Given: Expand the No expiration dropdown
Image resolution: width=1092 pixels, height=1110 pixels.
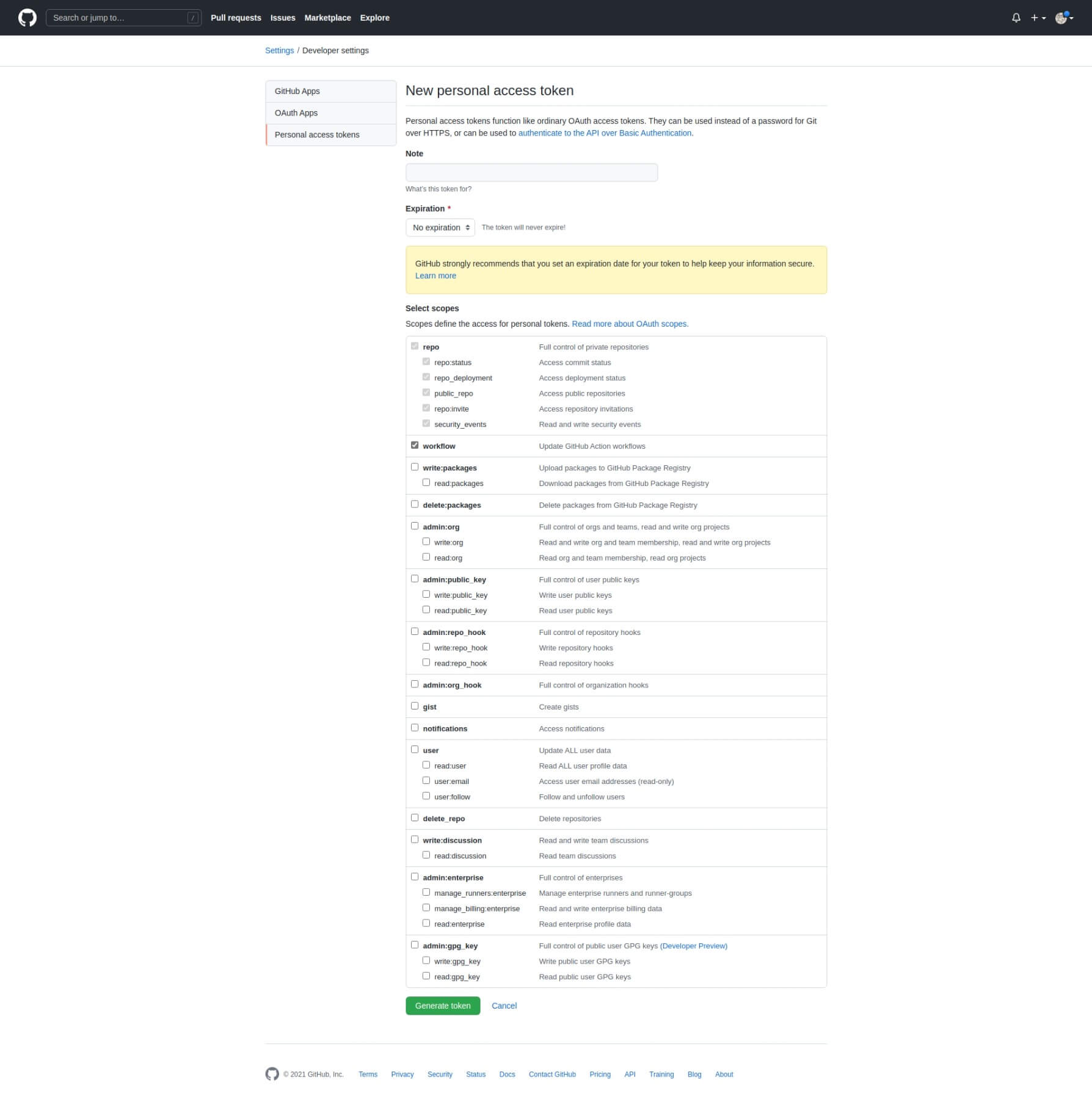Looking at the screenshot, I should click(x=440, y=228).
